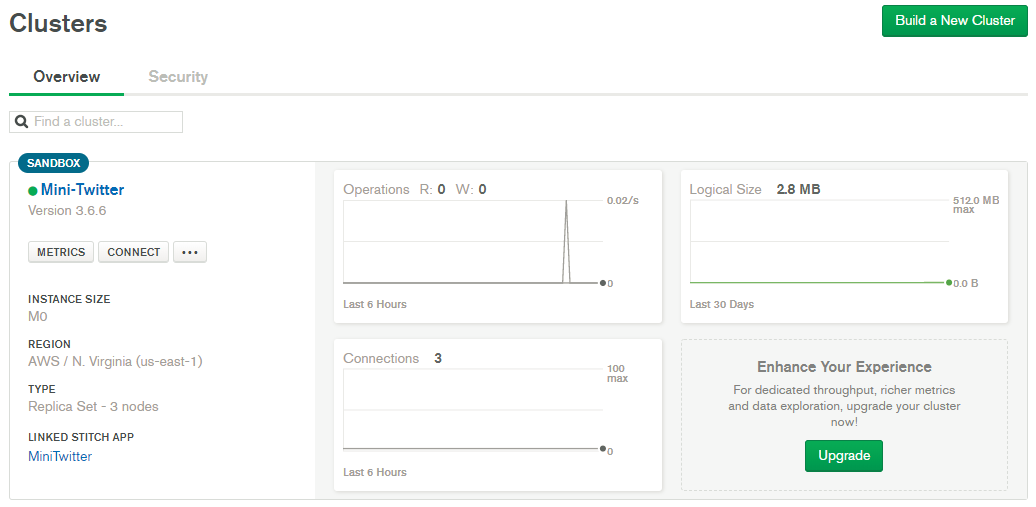Switch to the Security tab
Image resolution: width=1036 pixels, height=507 pixels.
[178, 77]
